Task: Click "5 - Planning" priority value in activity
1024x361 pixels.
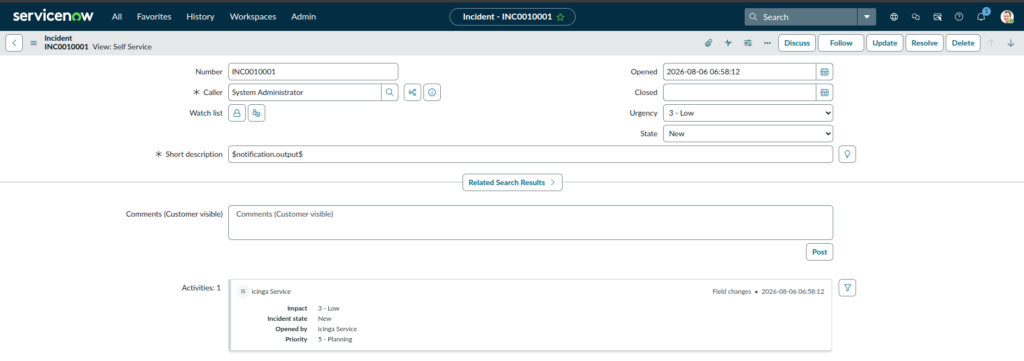Action: click(x=335, y=339)
